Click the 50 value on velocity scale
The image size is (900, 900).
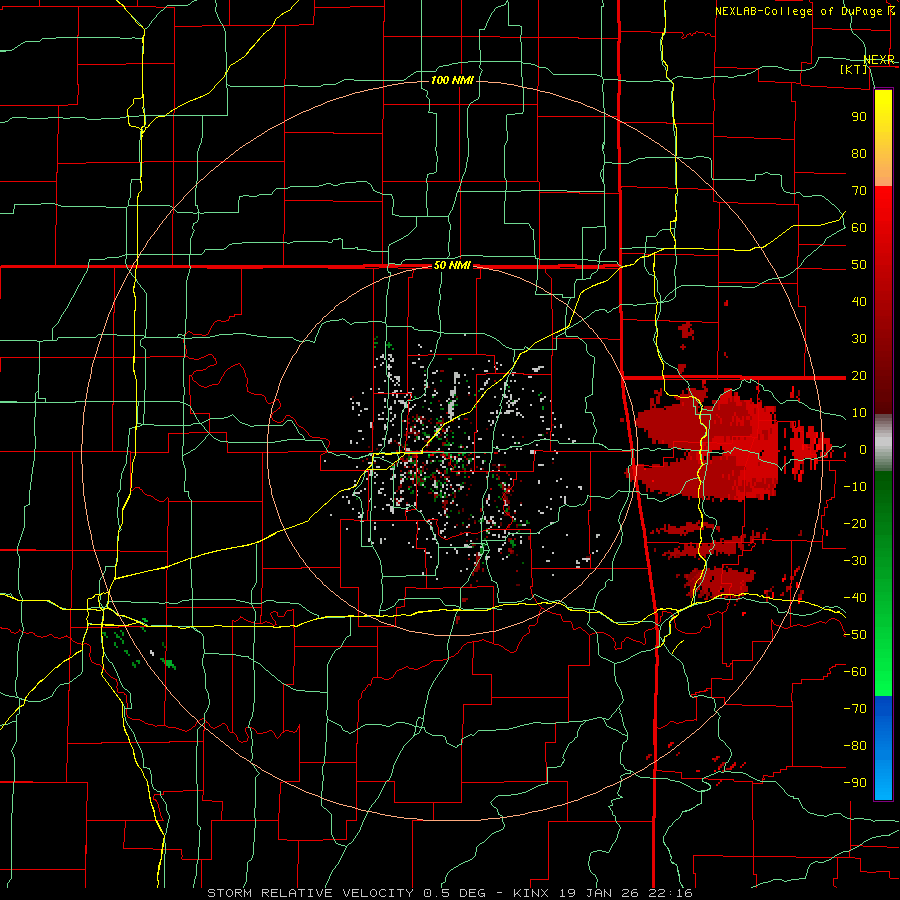859,265
